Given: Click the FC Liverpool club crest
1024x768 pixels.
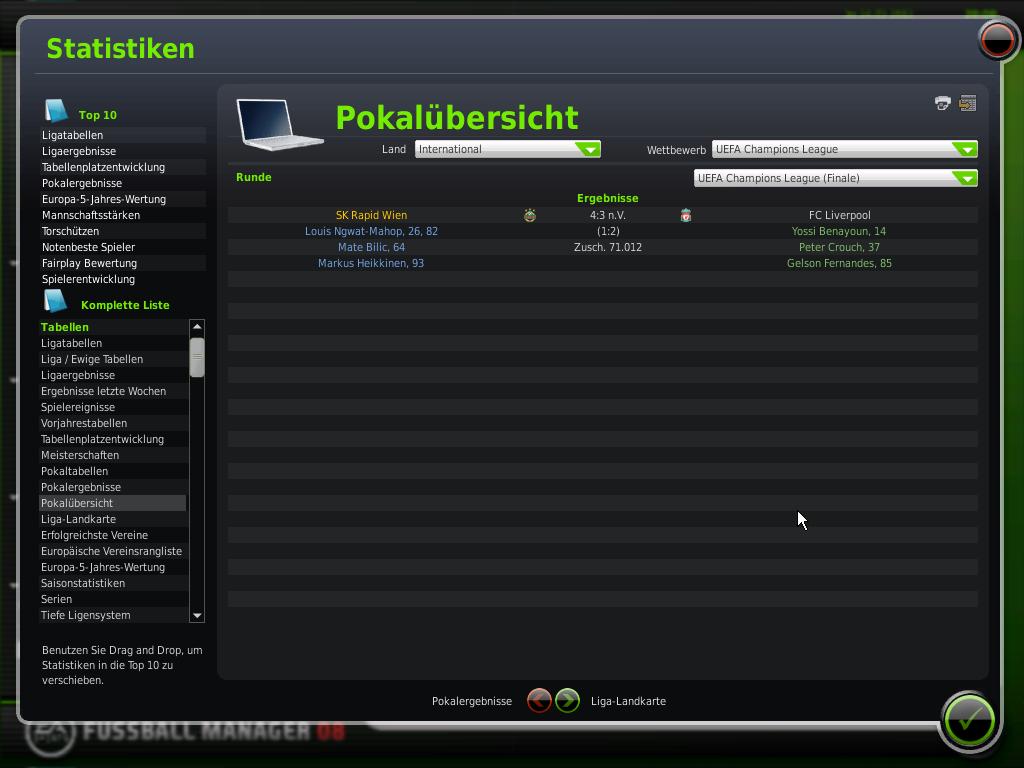Looking at the screenshot, I should (x=686, y=215).
